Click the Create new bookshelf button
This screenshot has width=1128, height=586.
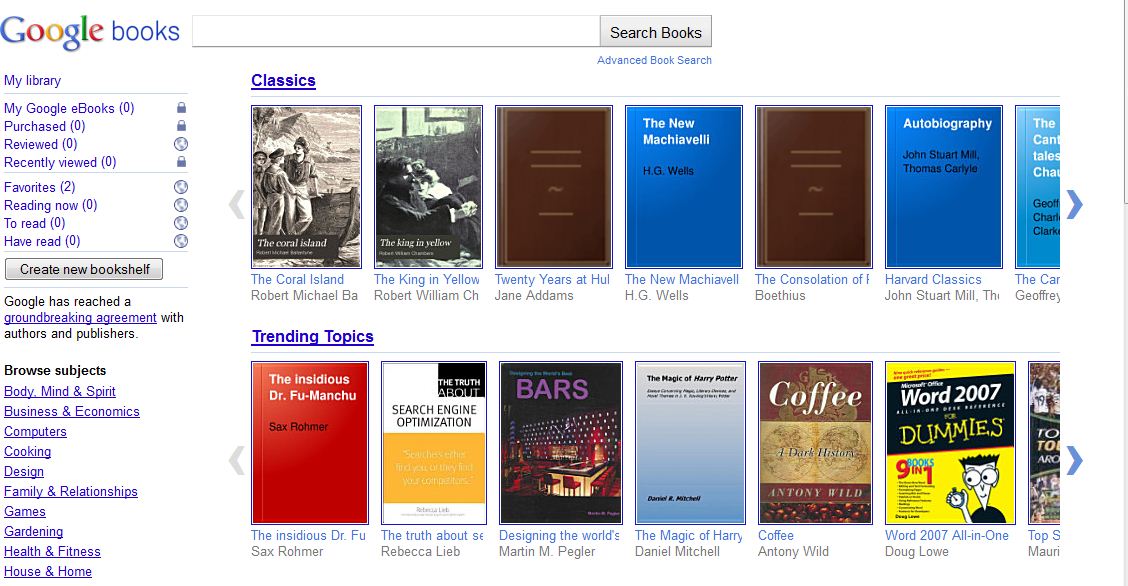(x=83, y=269)
